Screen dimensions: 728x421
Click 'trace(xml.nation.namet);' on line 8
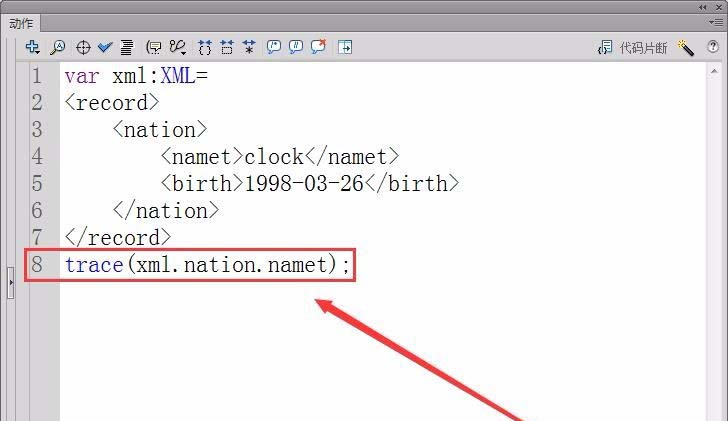(207, 265)
